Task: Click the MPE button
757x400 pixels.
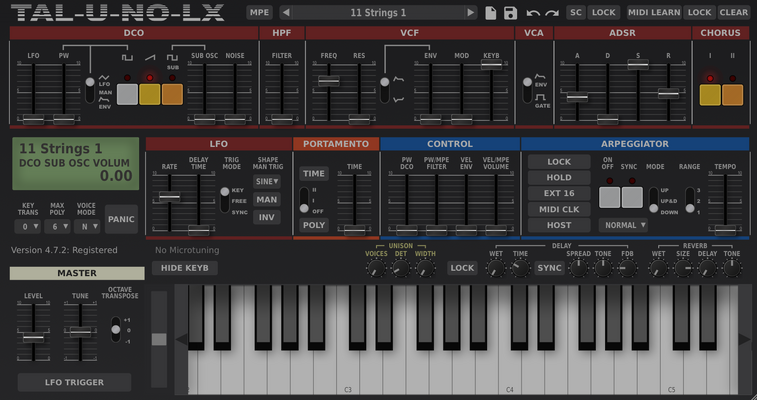Action: pos(259,13)
